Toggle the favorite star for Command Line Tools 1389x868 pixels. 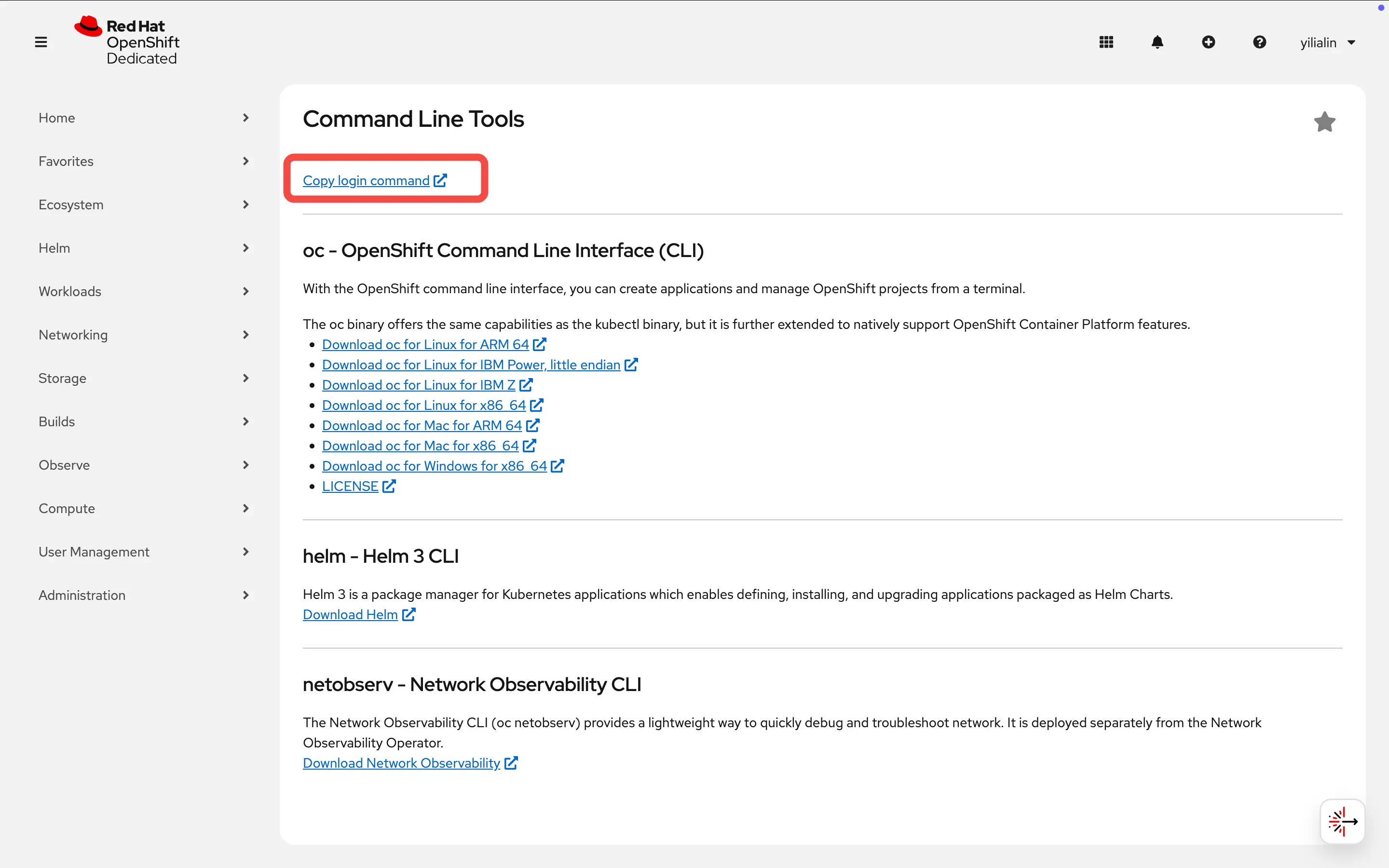1325,121
